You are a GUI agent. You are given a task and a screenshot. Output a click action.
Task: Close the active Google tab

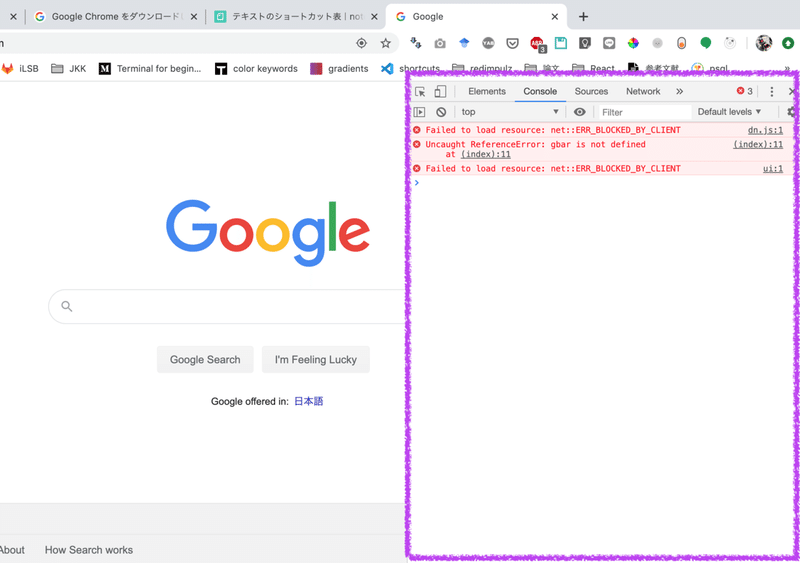click(x=555, y=17)
